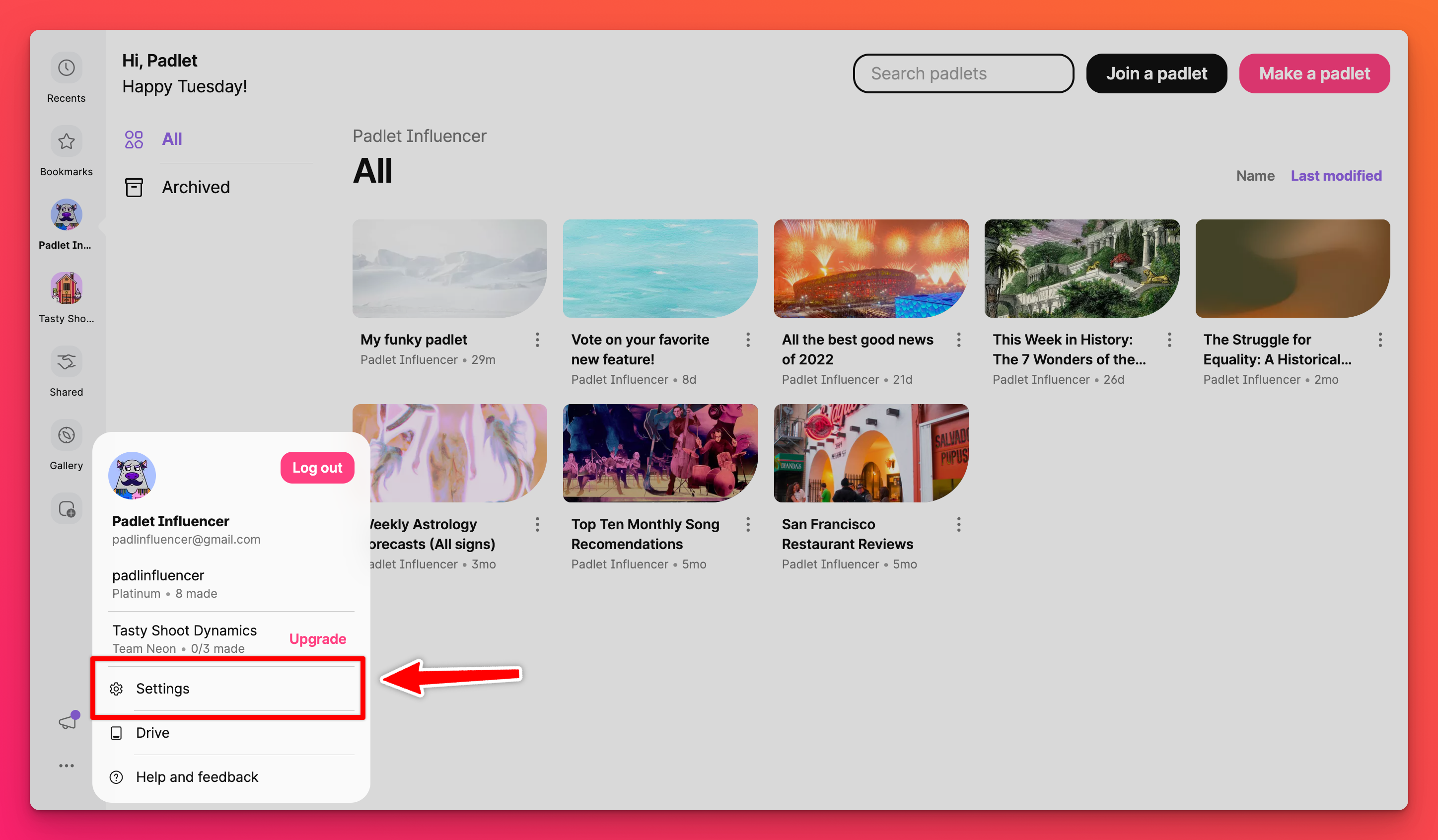
Task: Open 7 Wonders gardens thumbnail
Action: tap(1082, 269)
